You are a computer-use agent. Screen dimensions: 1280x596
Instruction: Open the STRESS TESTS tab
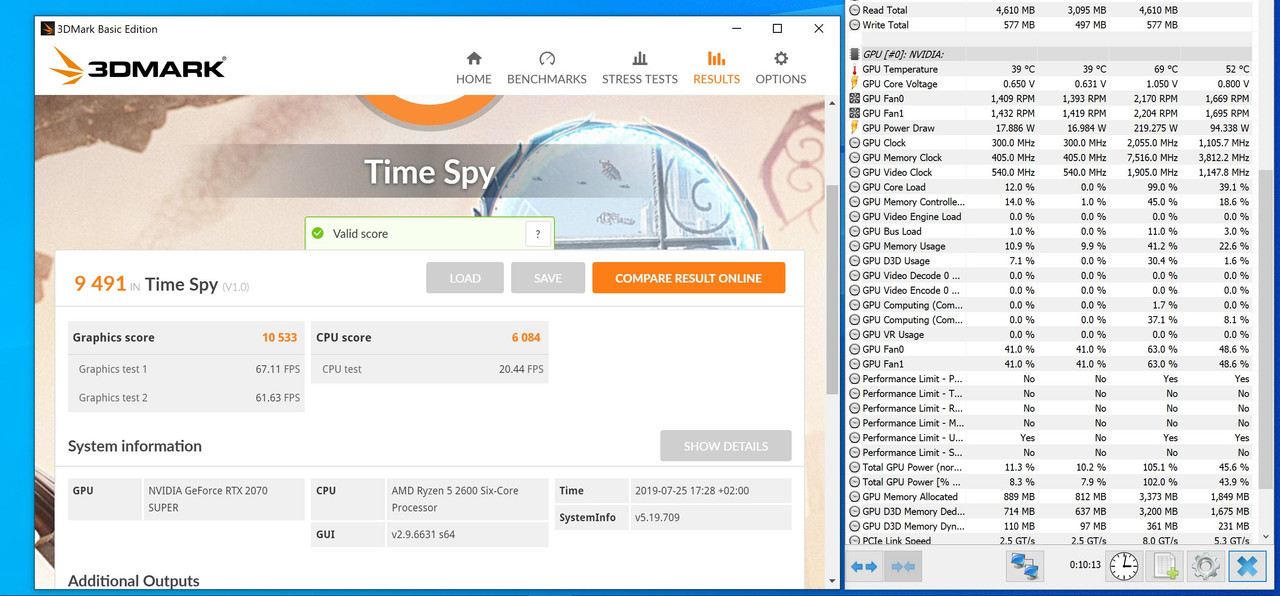click(x=640, y=68)
